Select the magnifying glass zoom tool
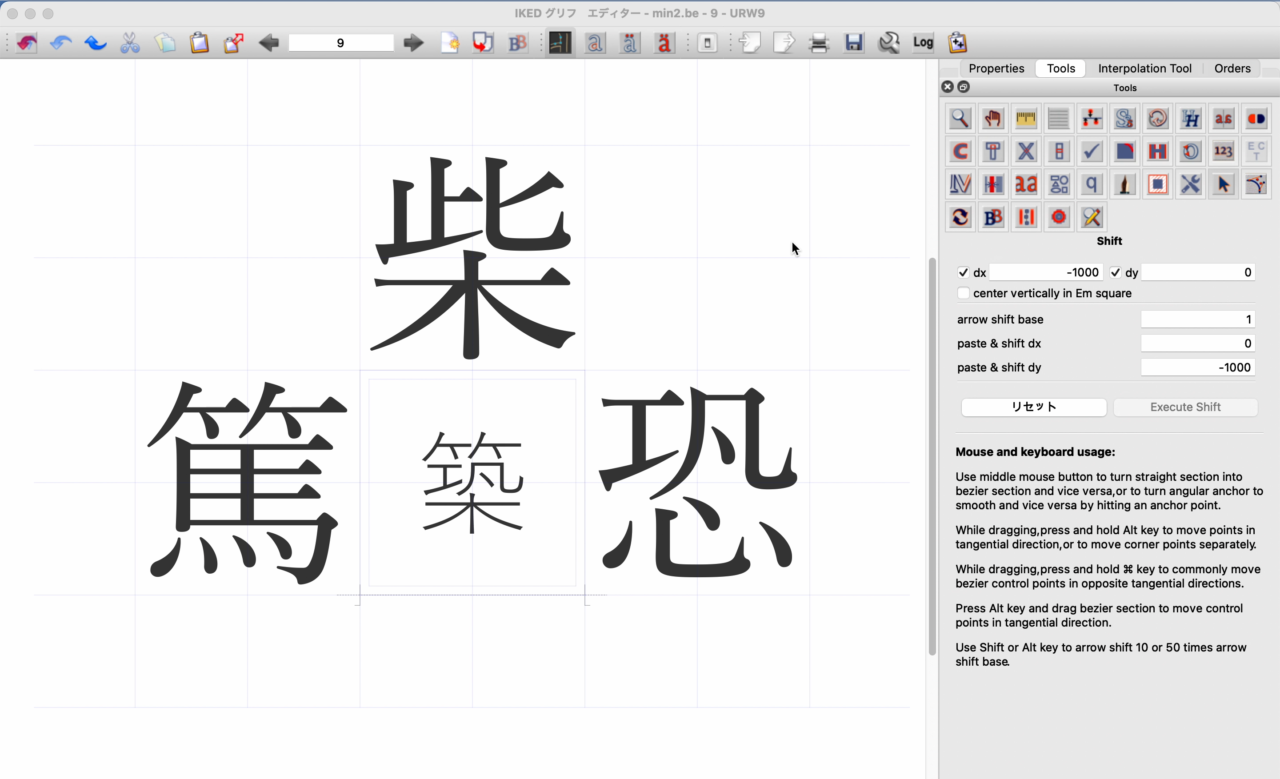1280x779 pixels. tap(960, 119)
